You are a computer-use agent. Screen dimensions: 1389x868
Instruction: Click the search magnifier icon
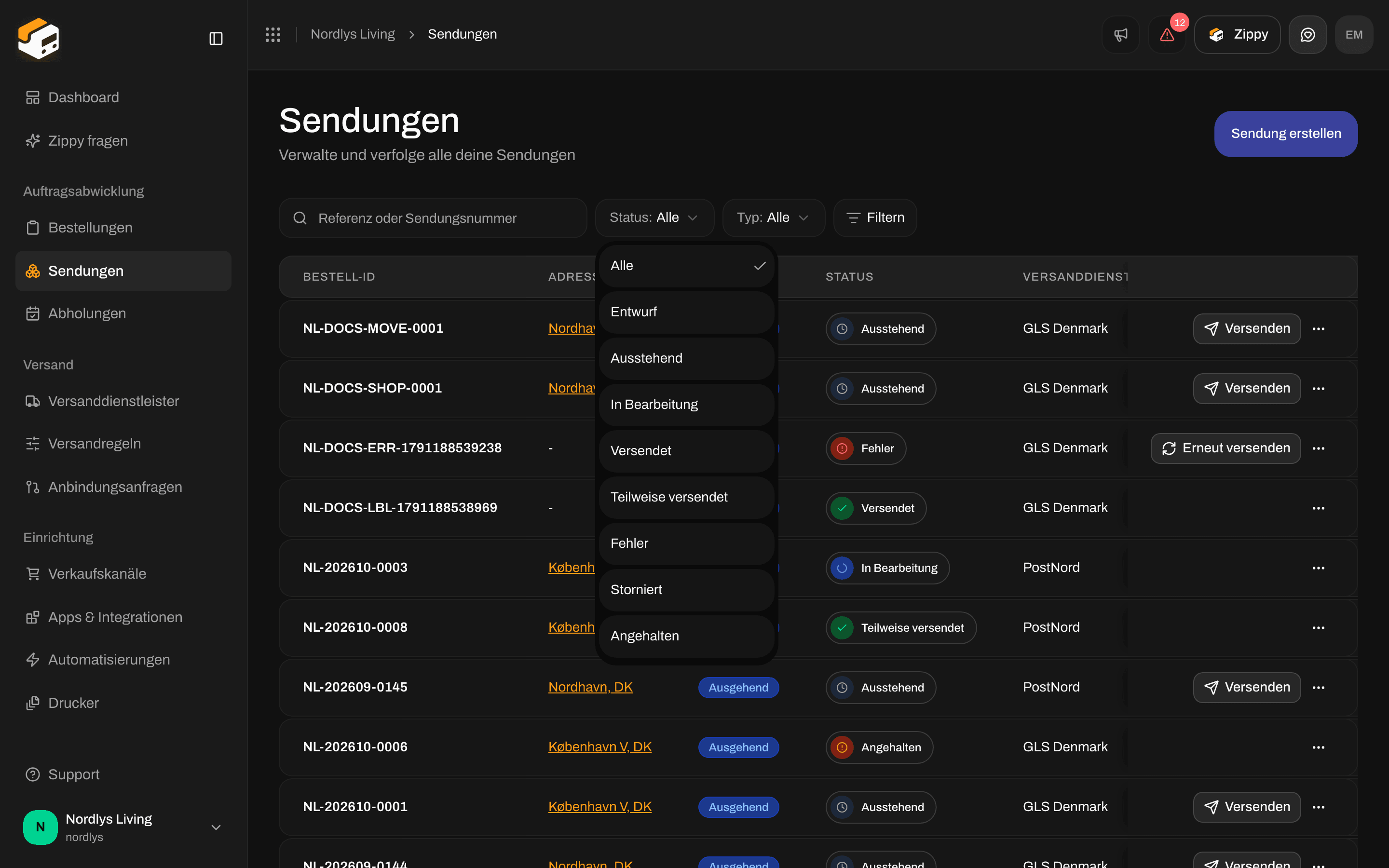coord(300,218)
